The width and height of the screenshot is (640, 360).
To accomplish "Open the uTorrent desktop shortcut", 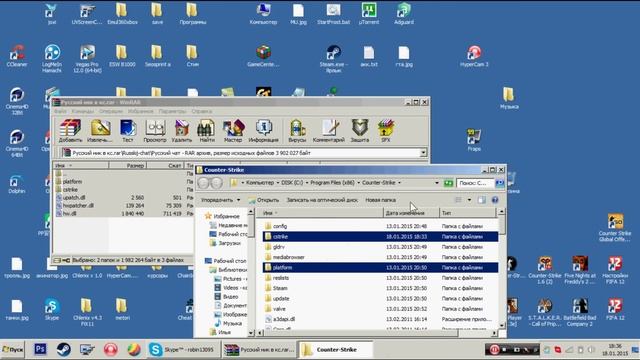I will pos(369,13).
